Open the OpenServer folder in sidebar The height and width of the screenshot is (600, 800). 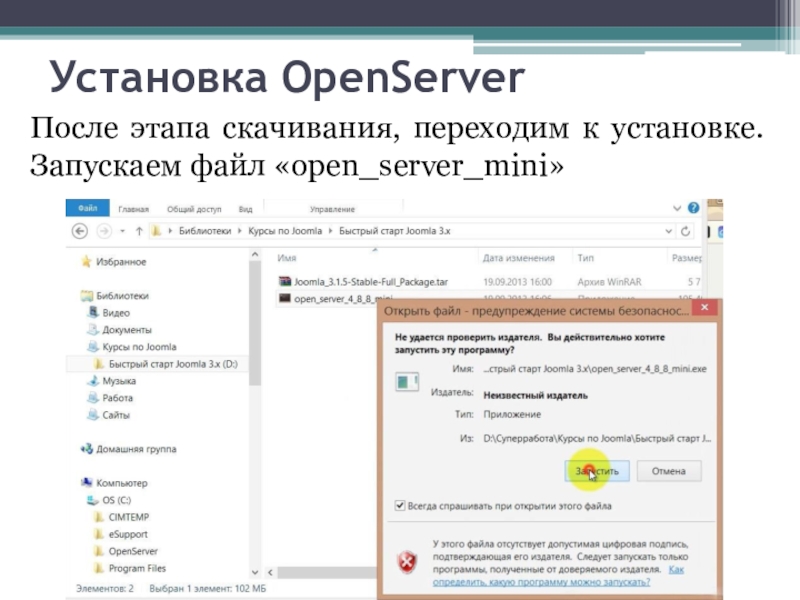pos(133,552)
